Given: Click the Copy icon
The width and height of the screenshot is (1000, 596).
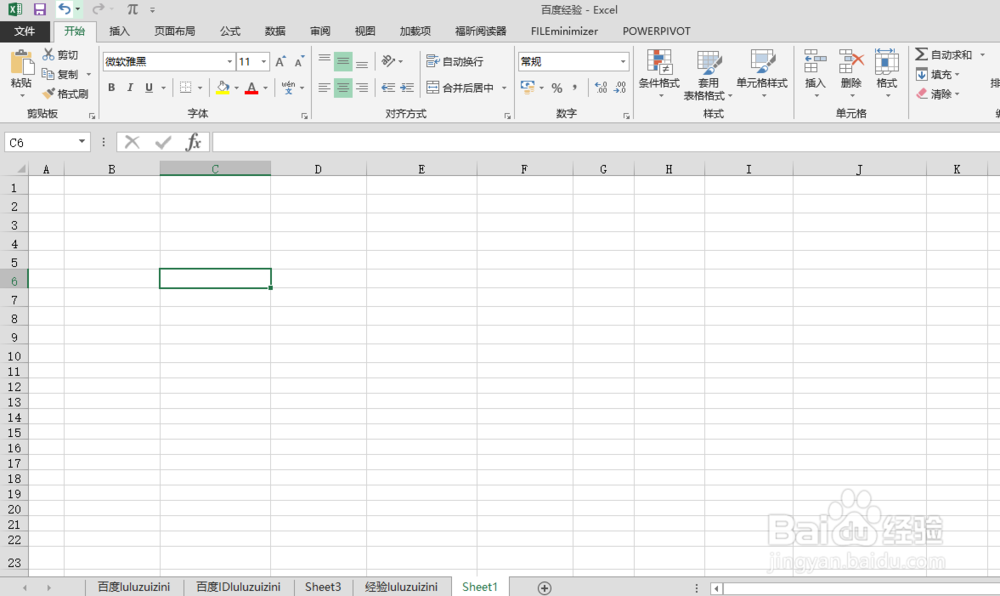Looking at the screenshot, I should click(48, 74).
